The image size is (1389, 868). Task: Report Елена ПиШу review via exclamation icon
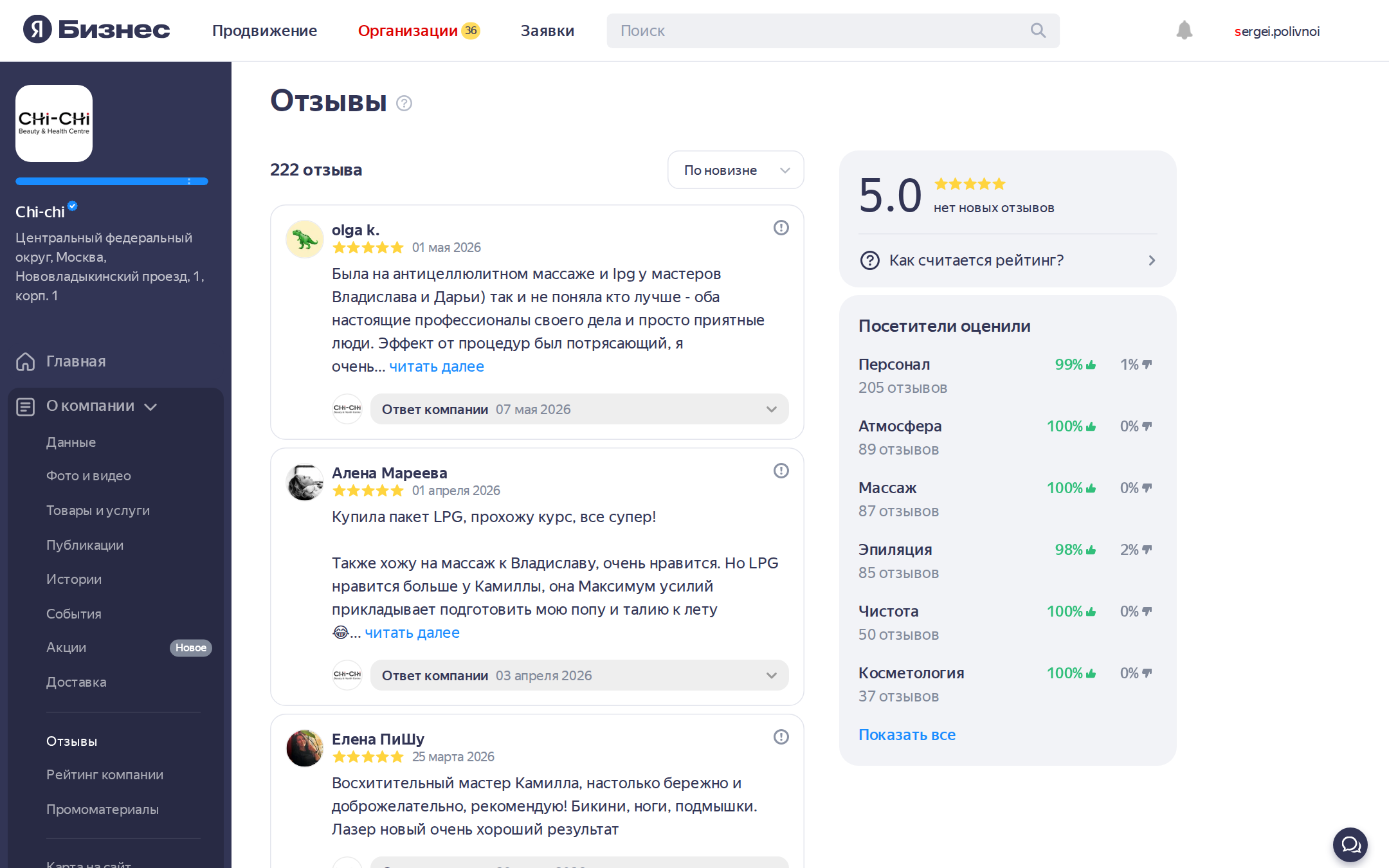point(781,737)
